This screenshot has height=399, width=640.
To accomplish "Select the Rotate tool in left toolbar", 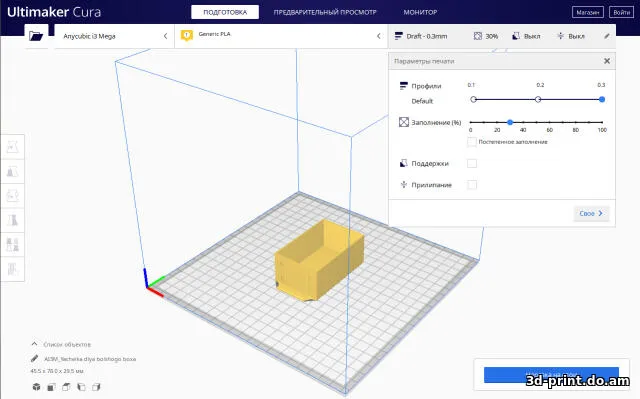I will point(13,196).
